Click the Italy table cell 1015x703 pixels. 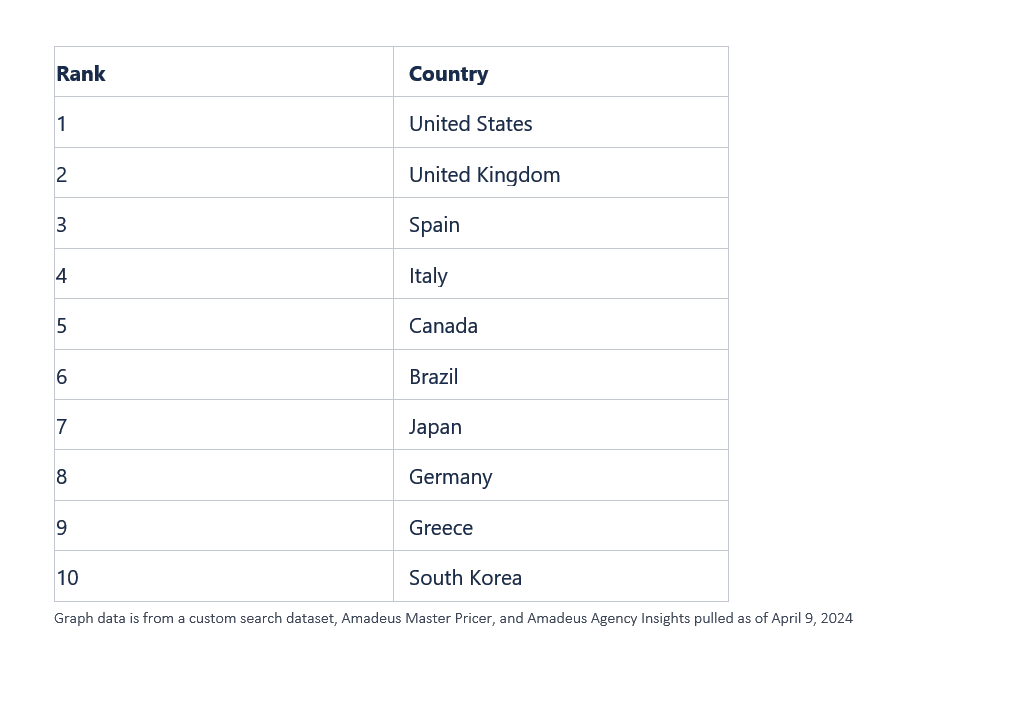tap(428, 276)
